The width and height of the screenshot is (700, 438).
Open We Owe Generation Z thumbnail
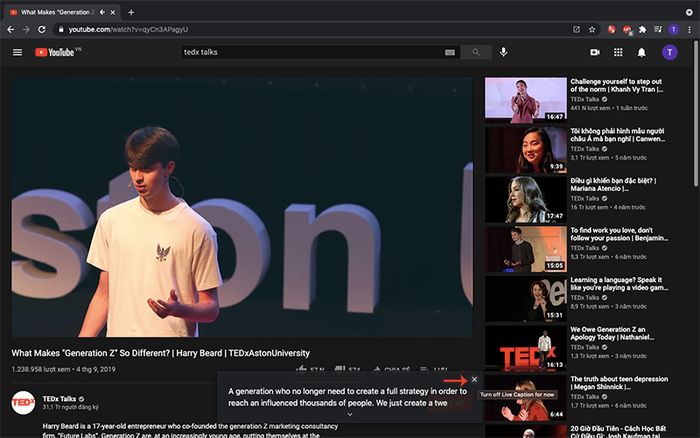pos(526,347)
